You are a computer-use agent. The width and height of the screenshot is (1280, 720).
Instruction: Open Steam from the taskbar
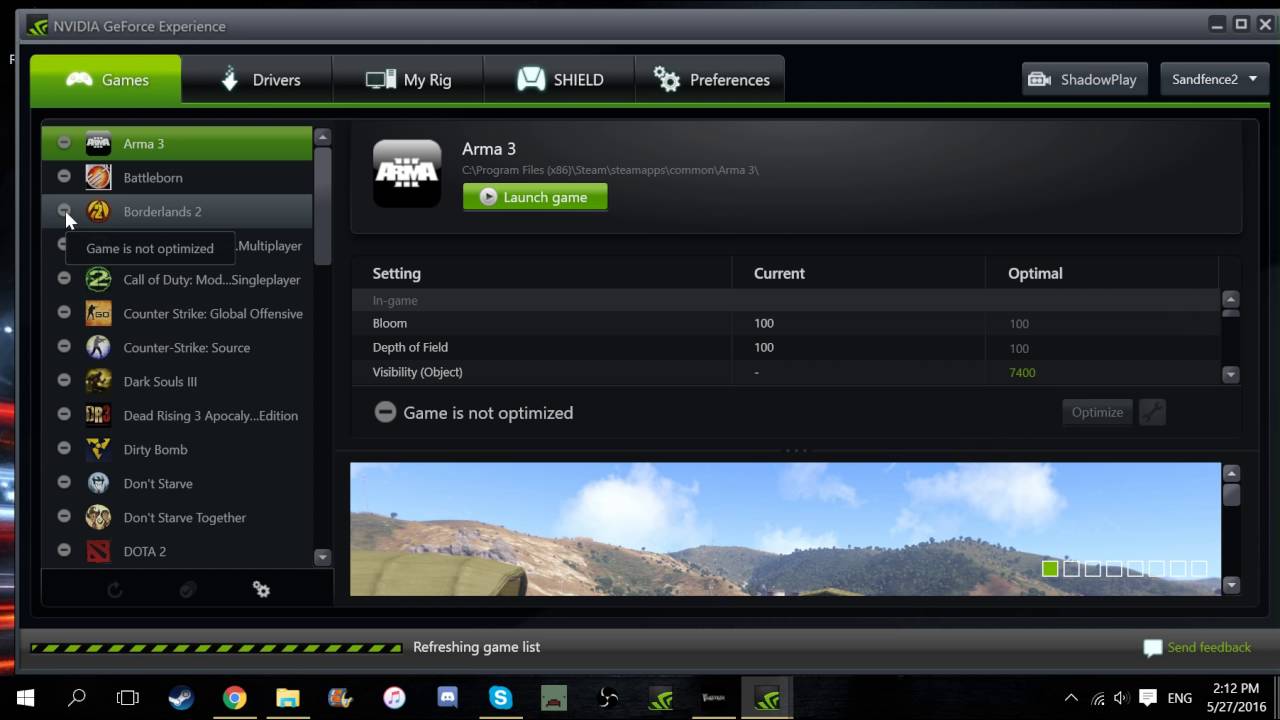(181, 698)
